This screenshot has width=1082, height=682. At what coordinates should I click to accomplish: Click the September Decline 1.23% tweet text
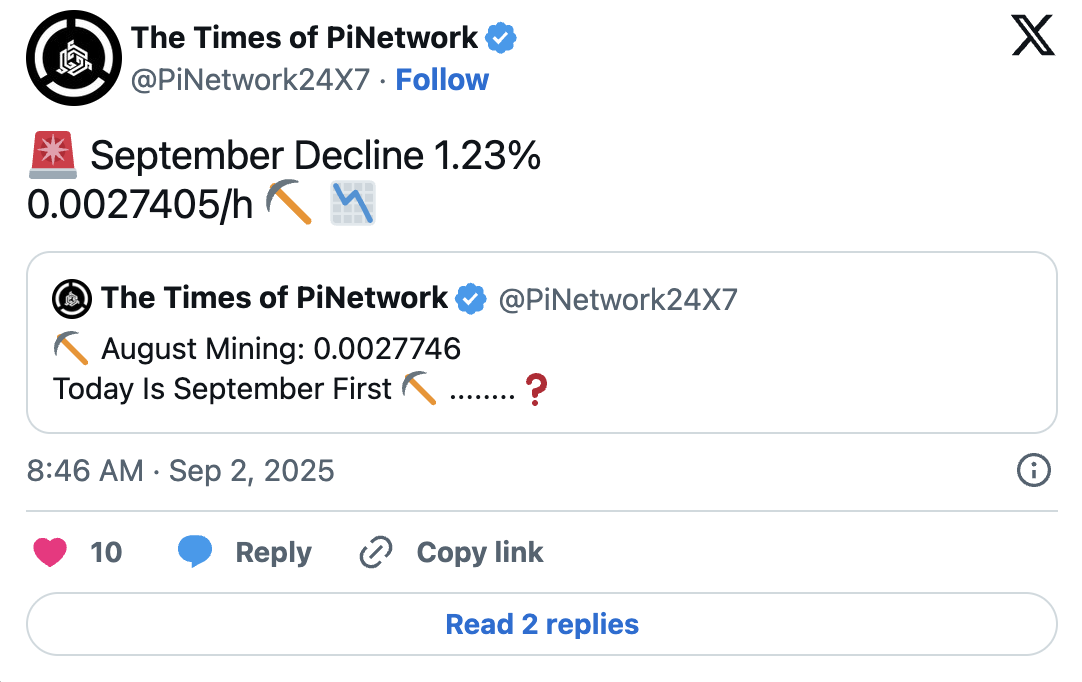315,157
